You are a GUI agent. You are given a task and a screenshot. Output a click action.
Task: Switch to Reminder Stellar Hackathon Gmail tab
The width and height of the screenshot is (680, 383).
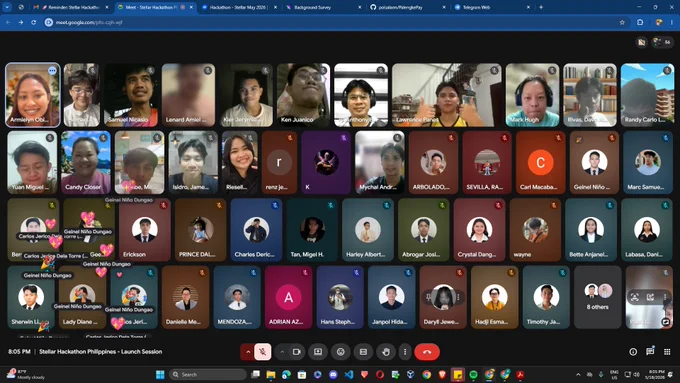pyautogui.click(x=72, y=7)
